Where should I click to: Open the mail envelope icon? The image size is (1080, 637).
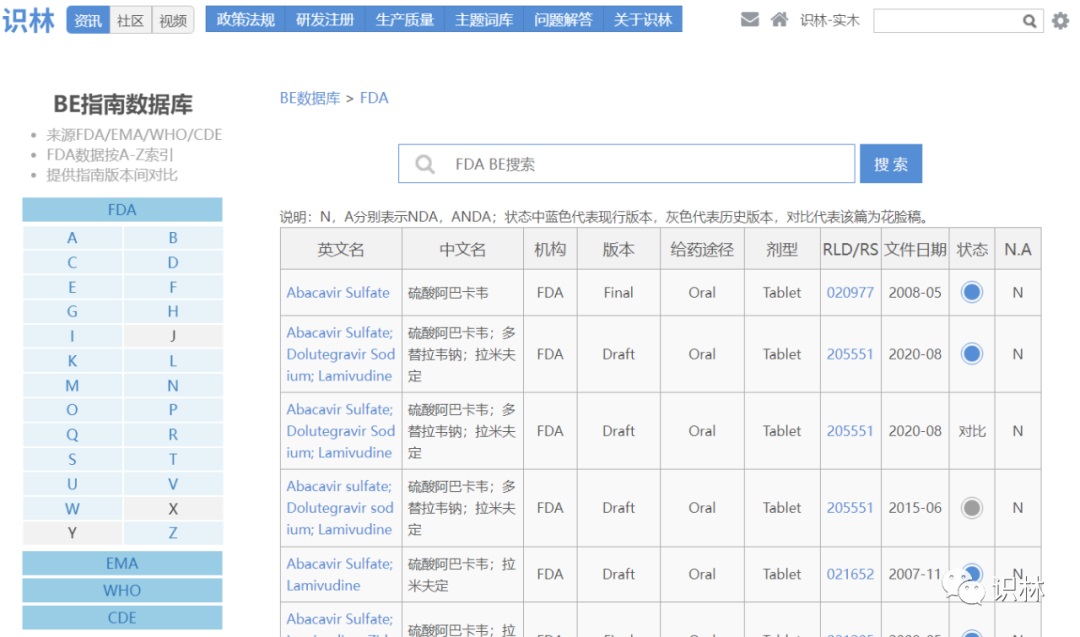click(x=749, y=19)
